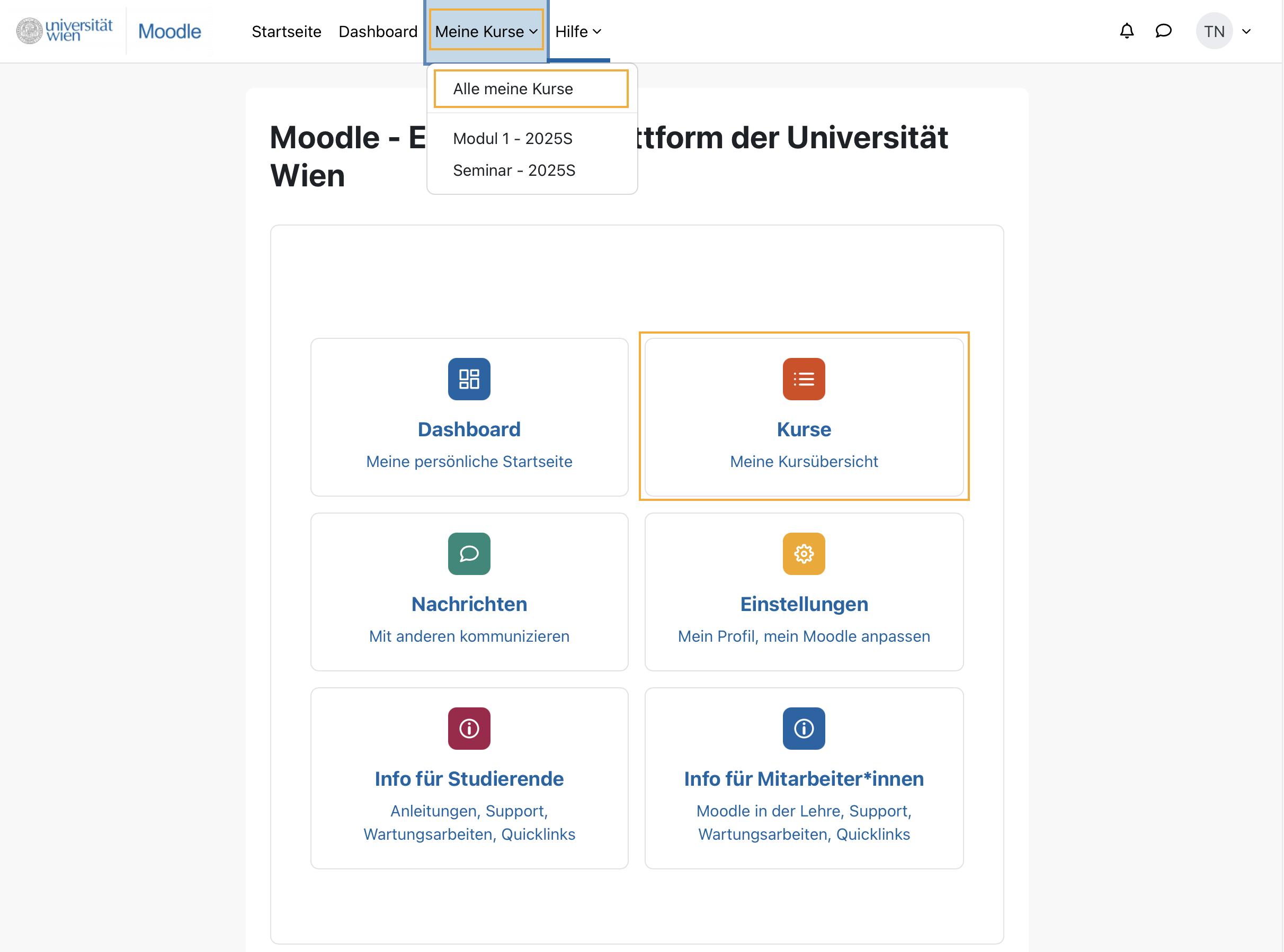The height and width of the screenshot is (952, 1284).
Task: Open the notifications bell icon
Action: [x=1127, y=31]
